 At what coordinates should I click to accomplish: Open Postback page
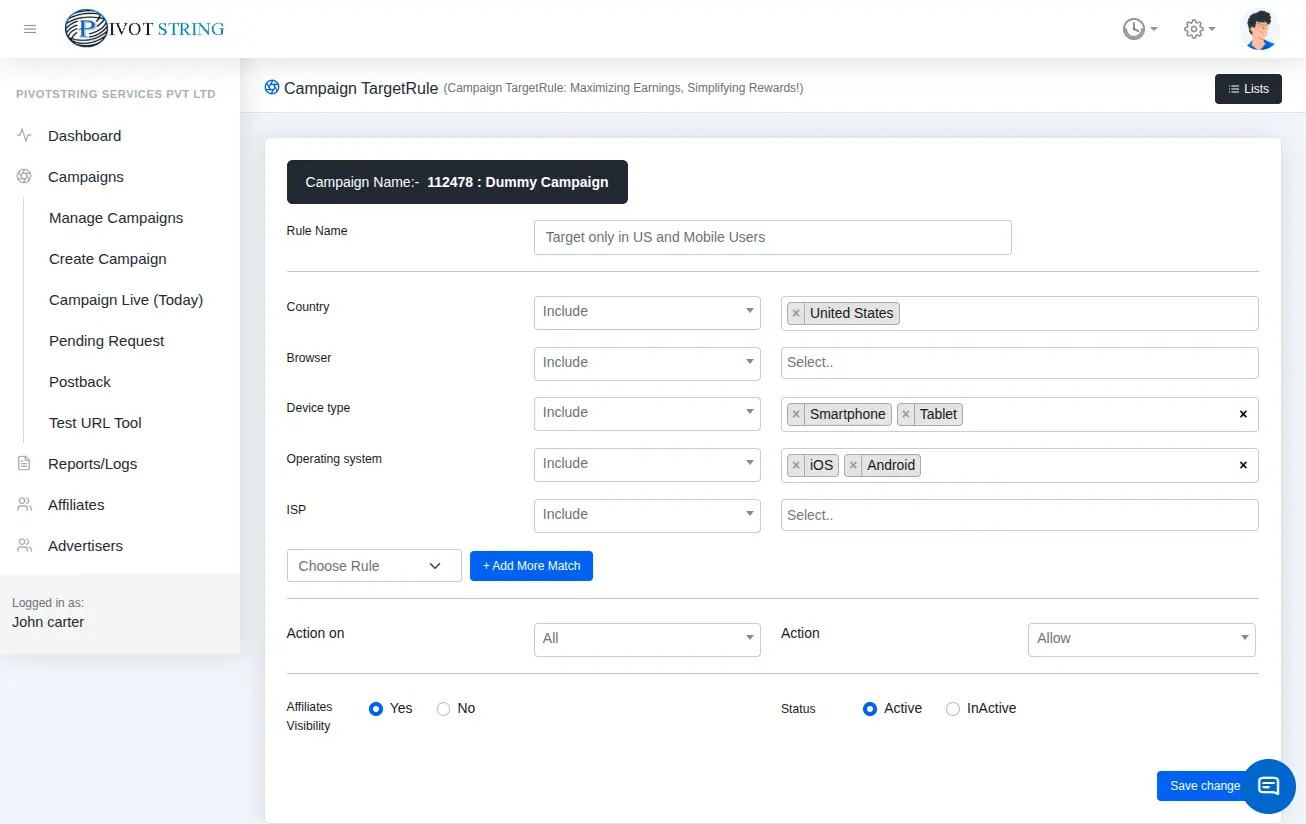[80, 381]
